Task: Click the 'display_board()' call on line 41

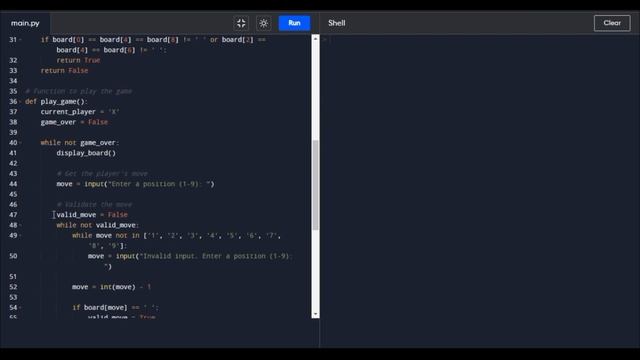Action: click(x=86, y=153)
